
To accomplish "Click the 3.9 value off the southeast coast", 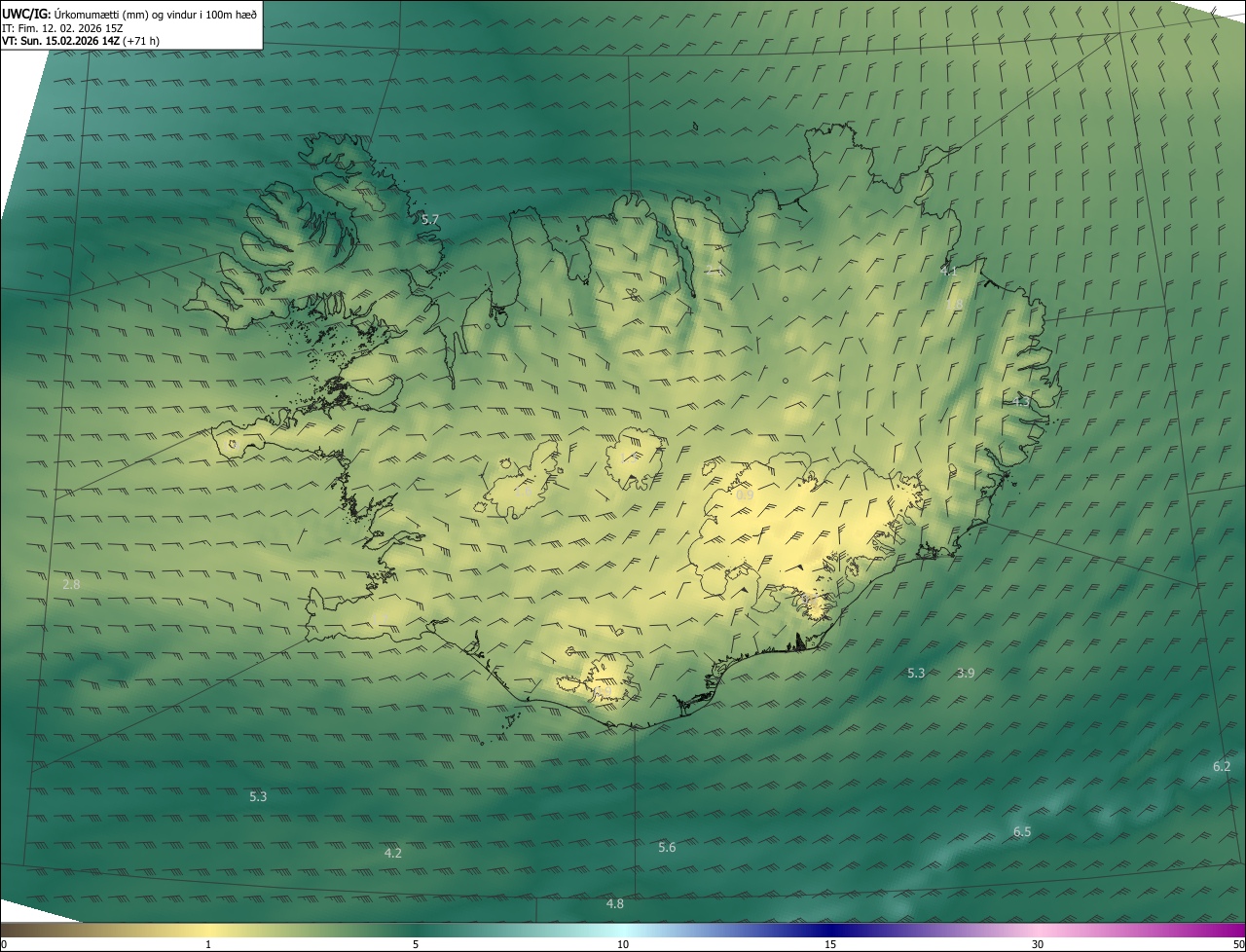I will [966, 673].
